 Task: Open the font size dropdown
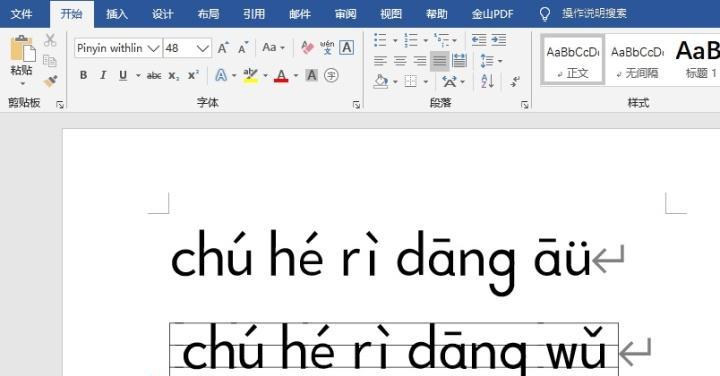(202, 48)
